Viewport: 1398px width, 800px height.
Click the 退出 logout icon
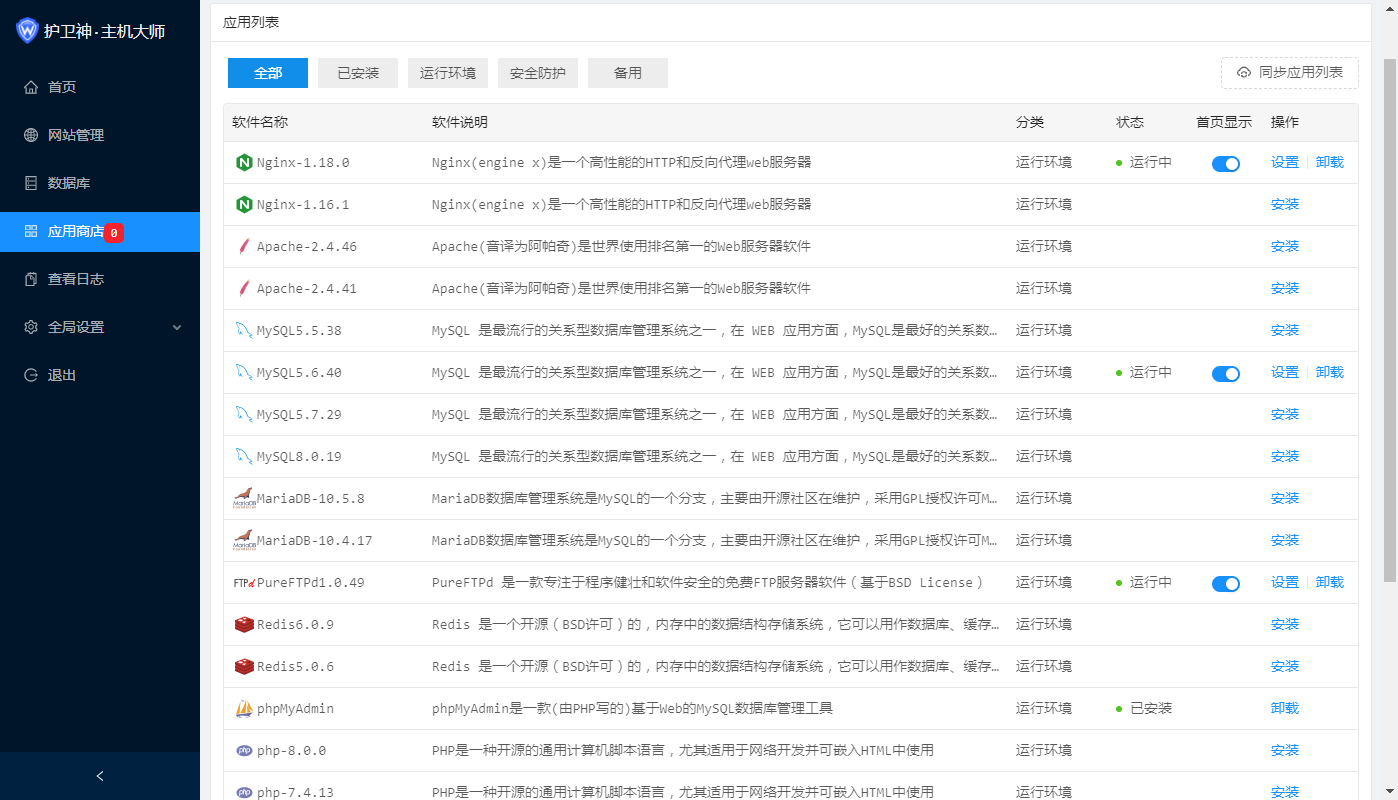(31, 375)
